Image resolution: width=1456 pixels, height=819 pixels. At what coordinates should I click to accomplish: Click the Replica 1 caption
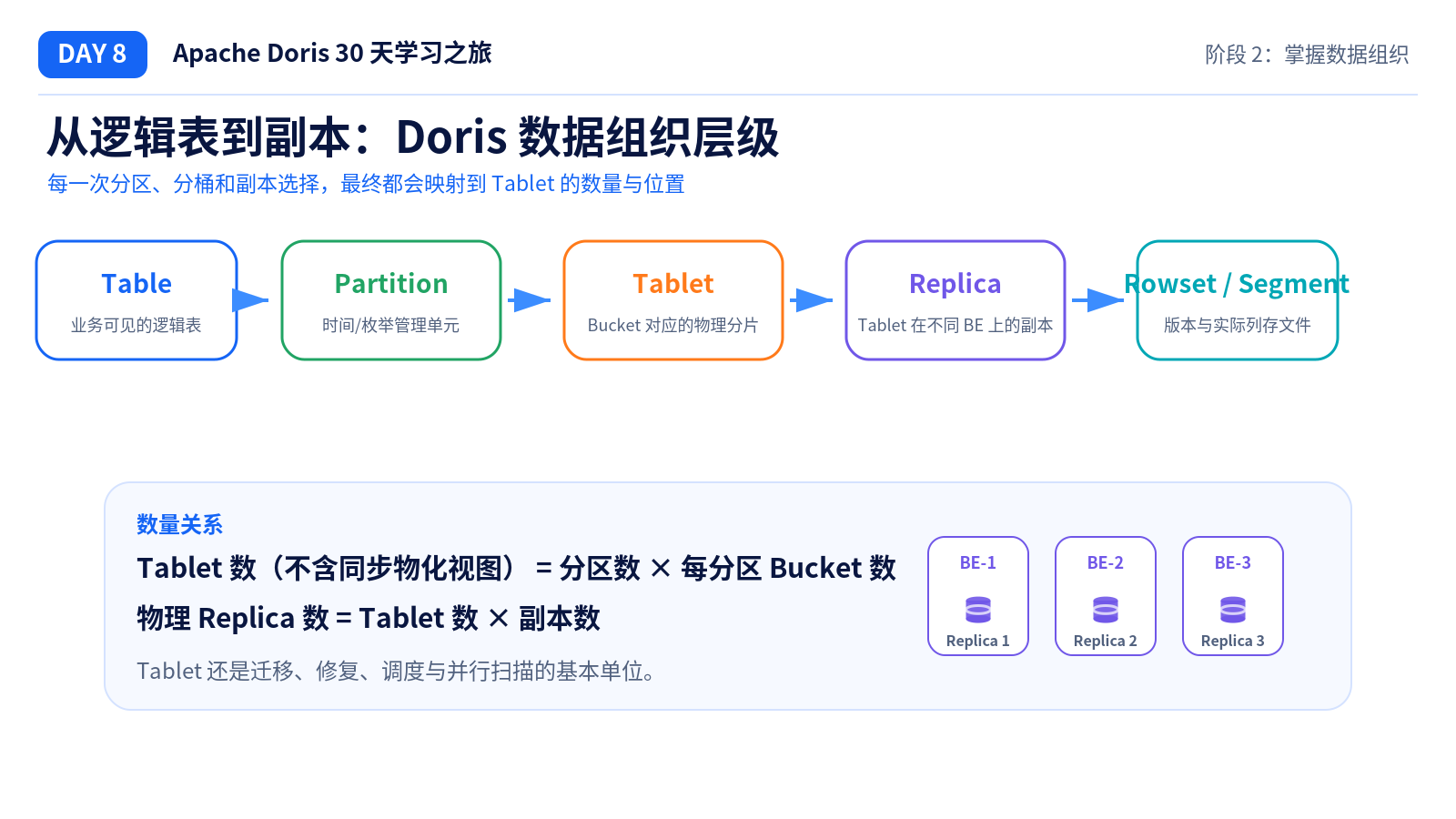[x=978, y=641]
